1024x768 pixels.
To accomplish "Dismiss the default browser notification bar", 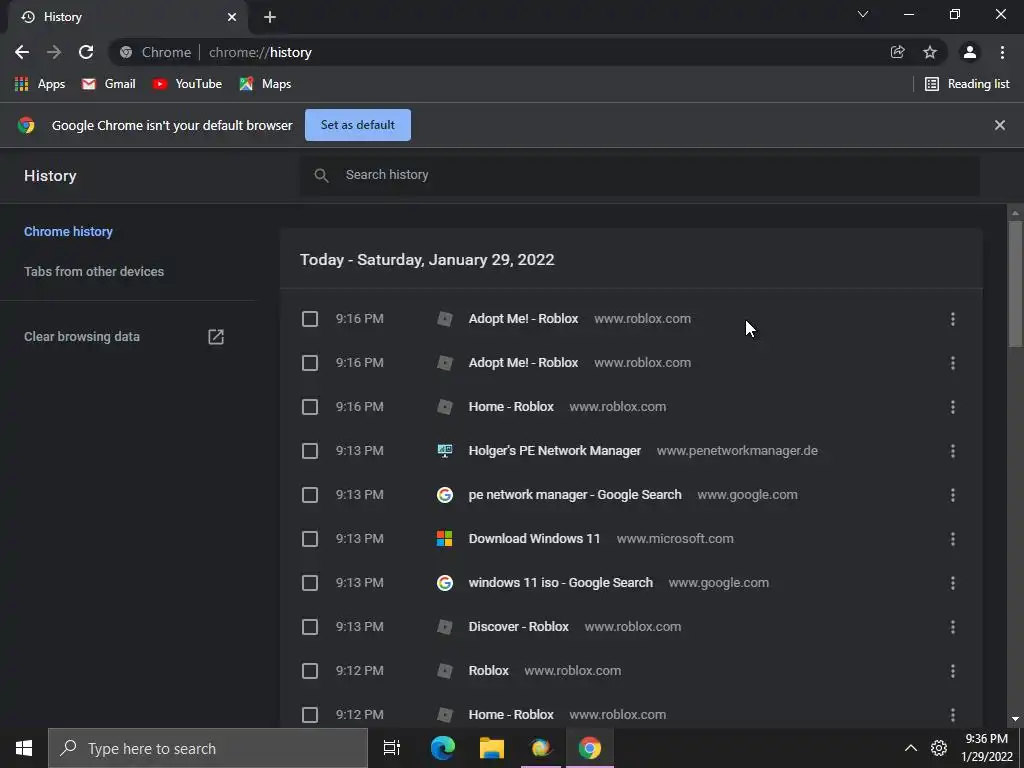I will 1000,125.
